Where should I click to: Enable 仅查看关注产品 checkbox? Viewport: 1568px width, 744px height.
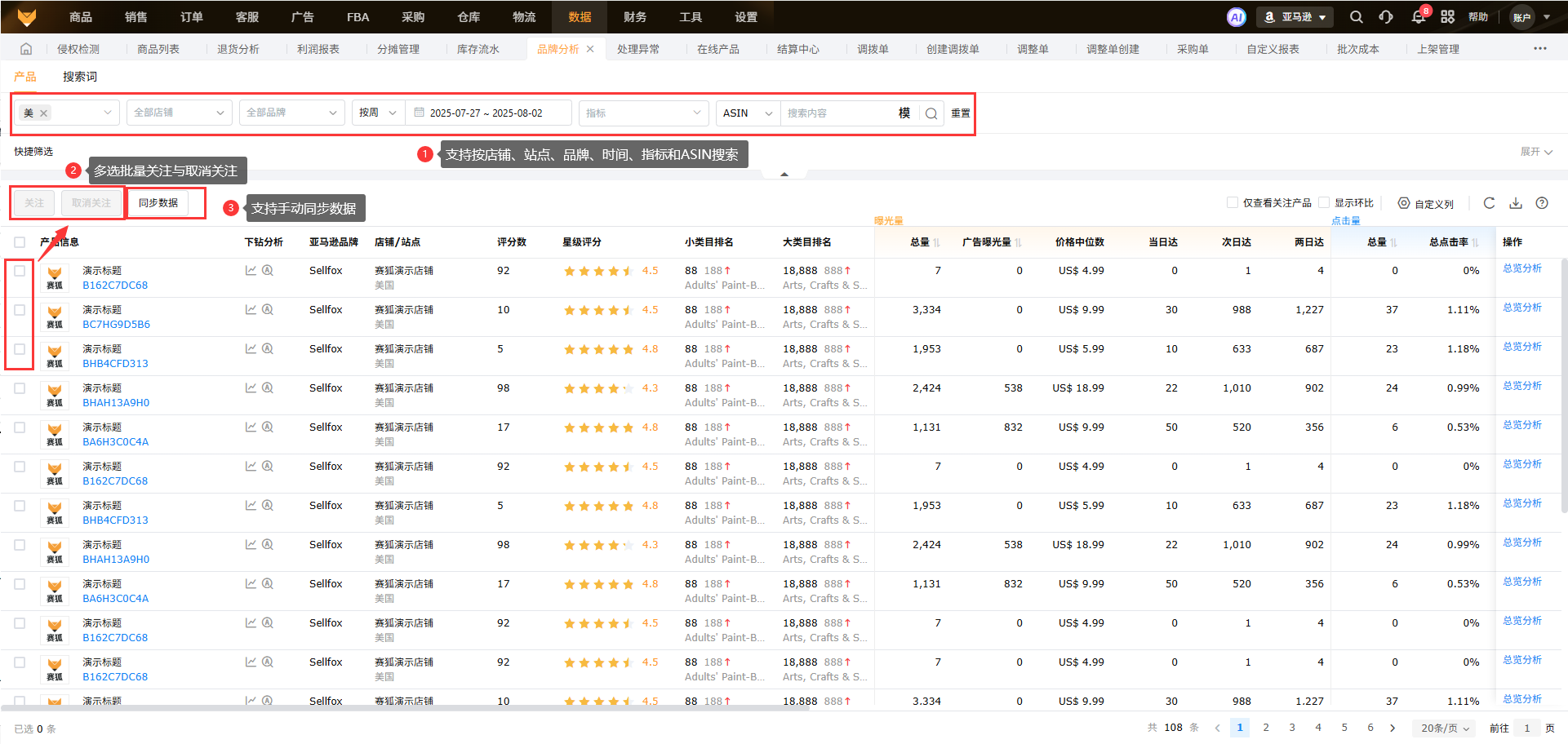tap(1233, 203)
